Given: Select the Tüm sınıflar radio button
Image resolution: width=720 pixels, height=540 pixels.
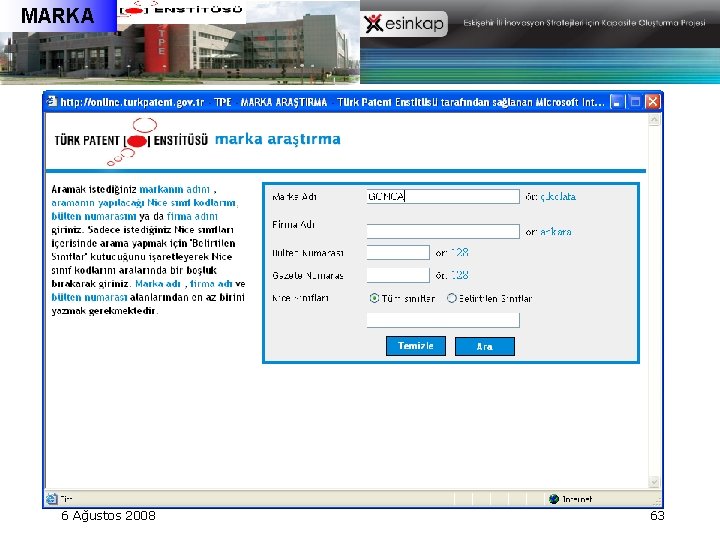Looking at the screenshot, I should (374, 298).
